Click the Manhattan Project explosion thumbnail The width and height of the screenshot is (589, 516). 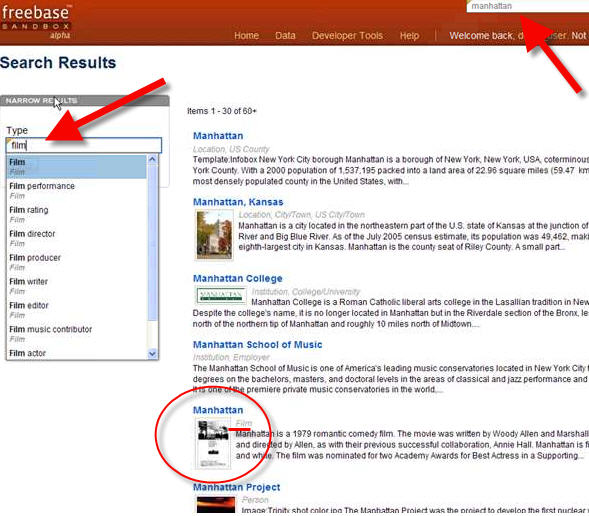point(216,505)
